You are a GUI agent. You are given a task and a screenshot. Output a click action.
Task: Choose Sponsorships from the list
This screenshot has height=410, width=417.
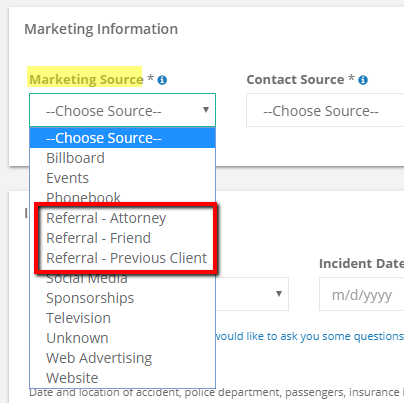coord(123,298)
